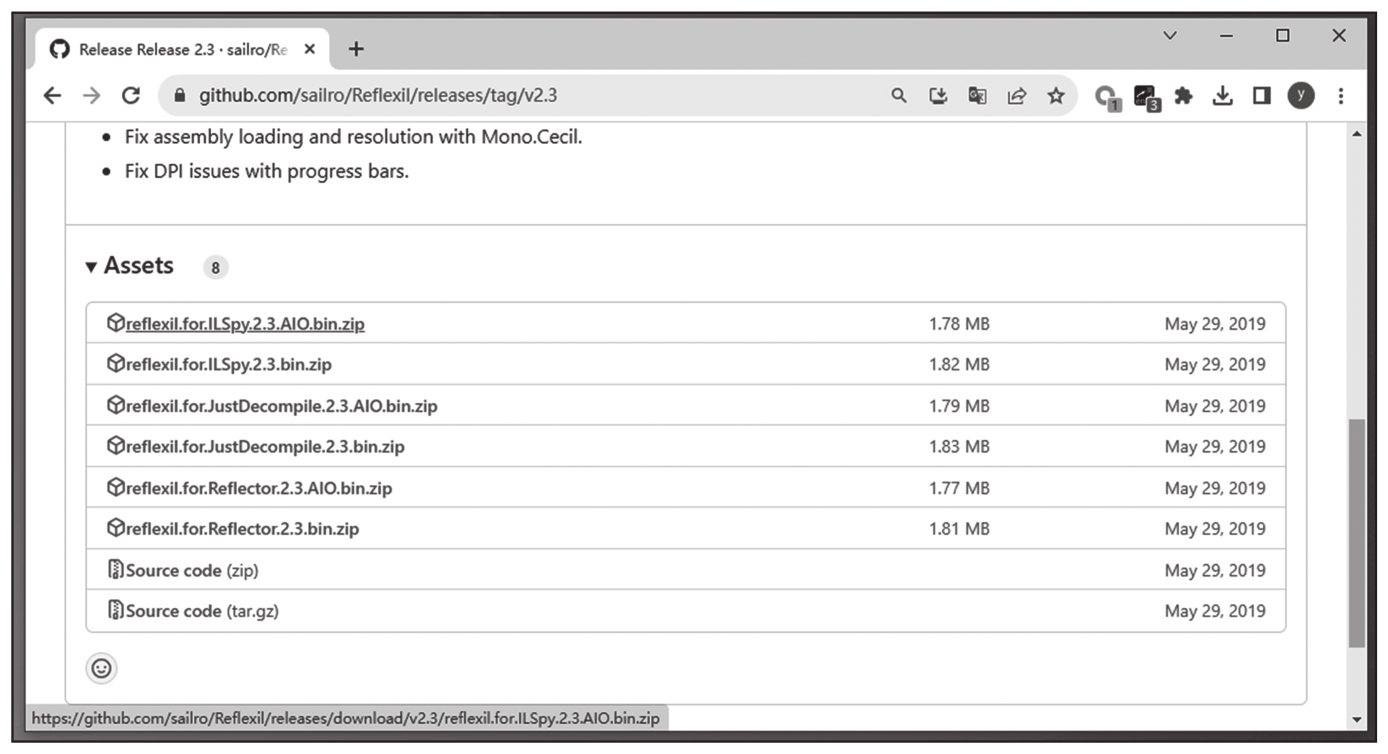Download reflexil.for.JustDecompile.2.3.AIO.bin.zip
Image resolution: width=1388 pixels, height=754 pixels.
[281, 406]
